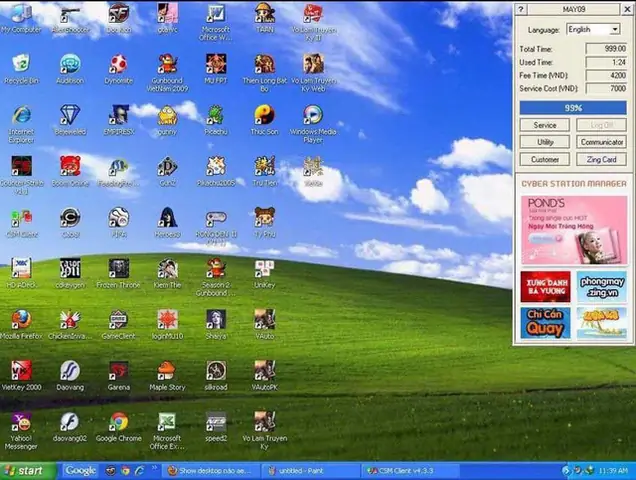Screen dimensions: 636x480
Task: Click the blue 99% progress bar
Action: pyautogui.click(x=573, y=108)
